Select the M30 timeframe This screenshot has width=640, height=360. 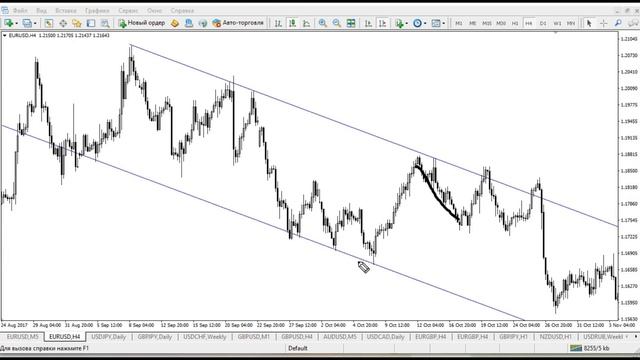(x=501, y=24)
